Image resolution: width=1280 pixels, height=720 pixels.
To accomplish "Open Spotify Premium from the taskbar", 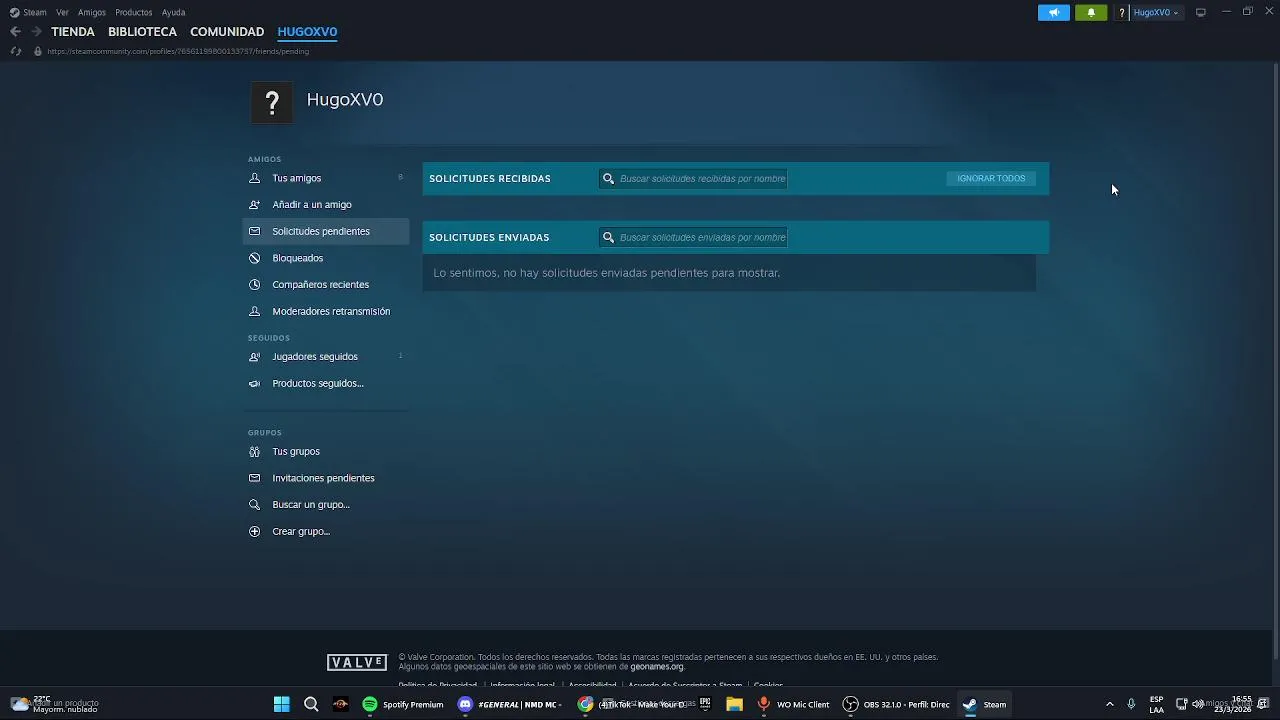I will click(x=403, y=704).
